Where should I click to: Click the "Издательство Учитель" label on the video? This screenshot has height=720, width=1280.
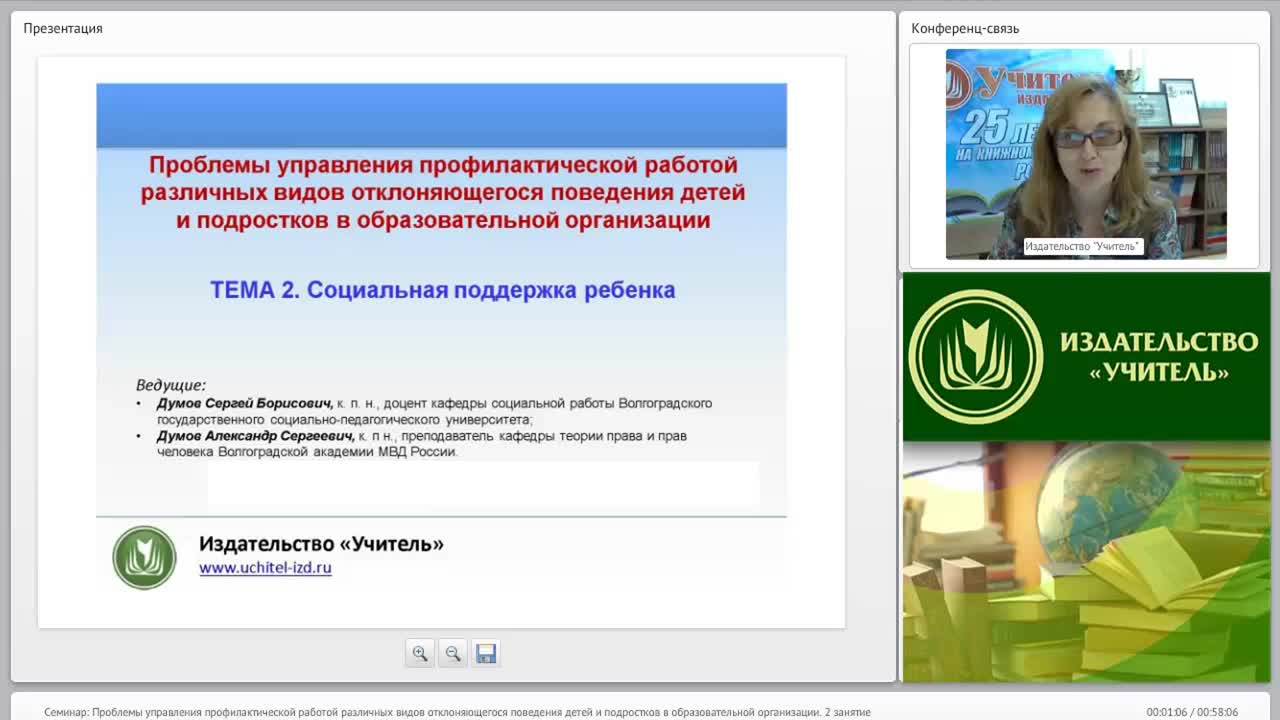pyautogui.click(x=1085, y=246)
